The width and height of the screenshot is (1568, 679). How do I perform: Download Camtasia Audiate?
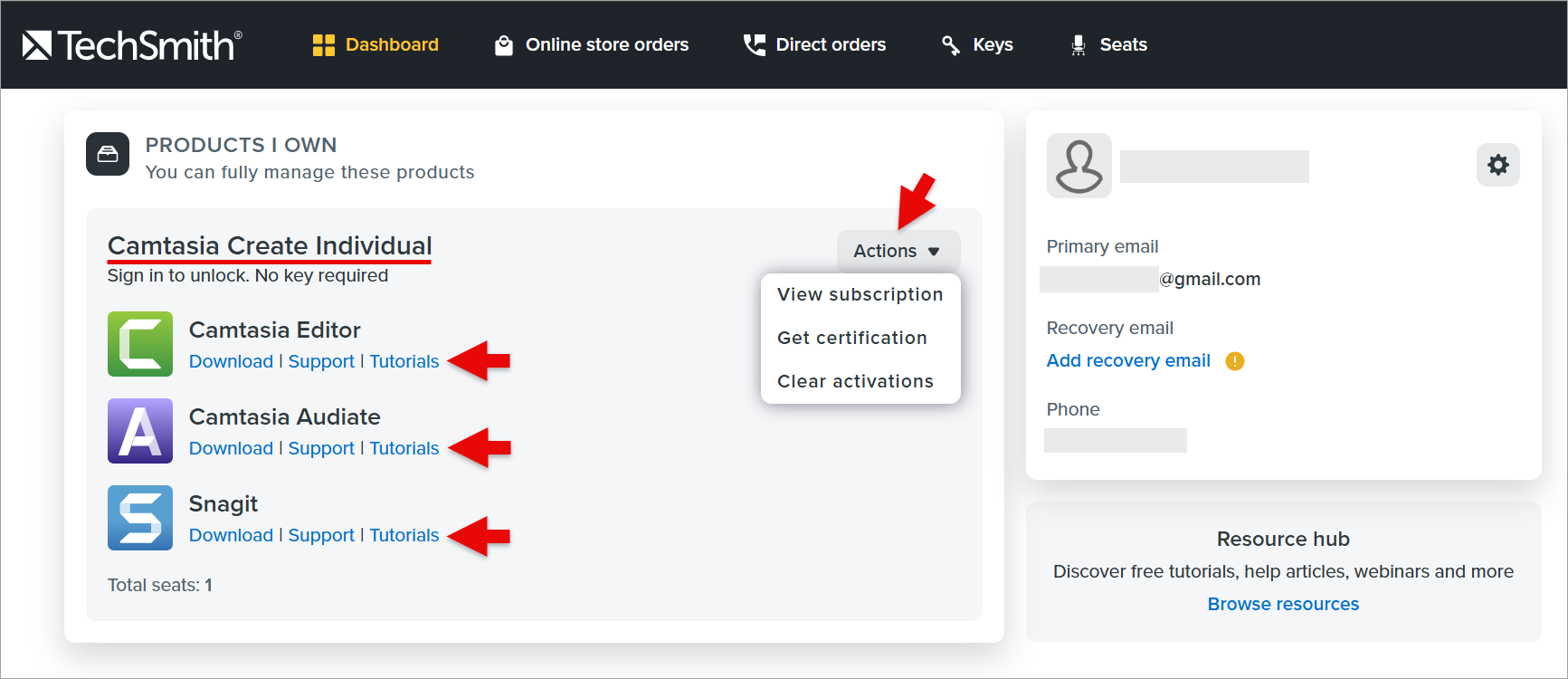(231, 448)
